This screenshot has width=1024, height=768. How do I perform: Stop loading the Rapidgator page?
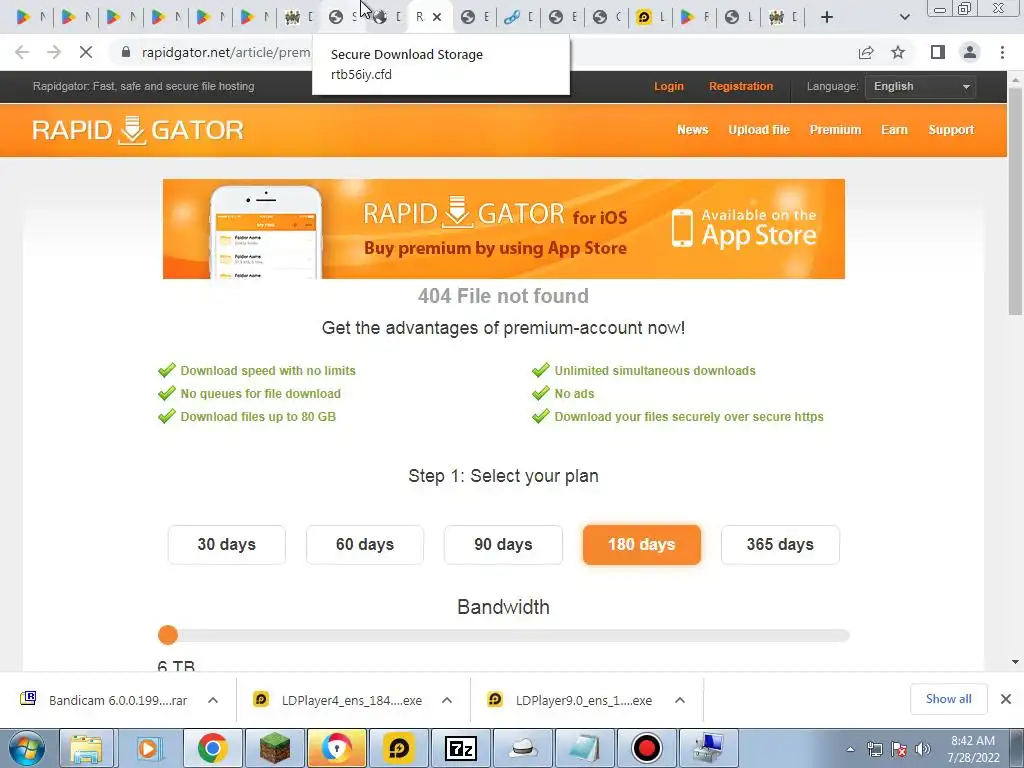point(86,52)
